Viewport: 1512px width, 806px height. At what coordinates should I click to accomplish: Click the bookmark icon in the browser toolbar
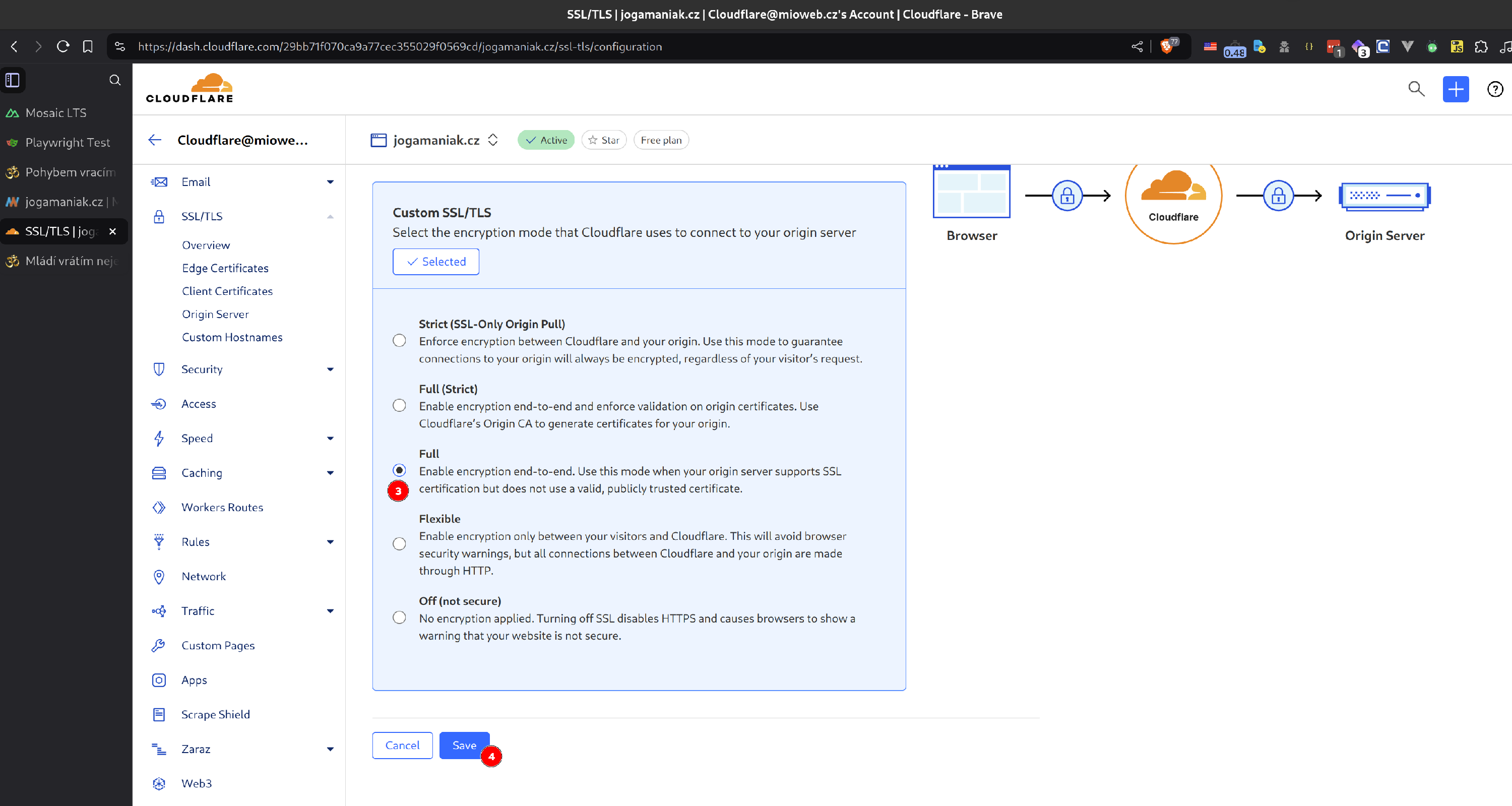coord(88,46)
